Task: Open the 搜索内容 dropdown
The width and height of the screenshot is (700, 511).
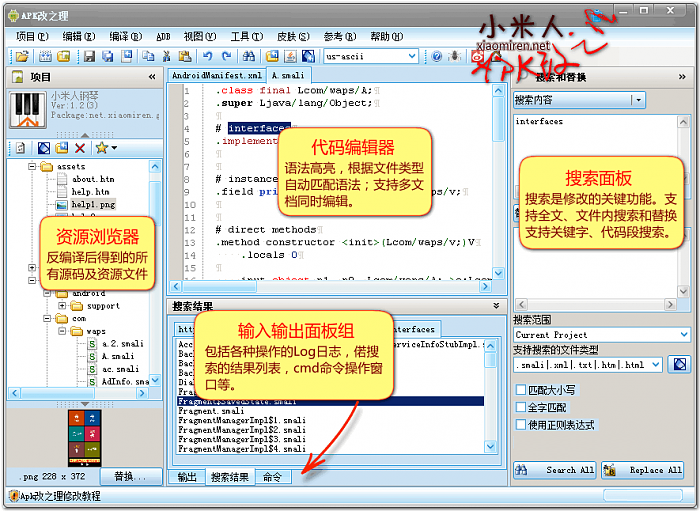Action: coord(638,100)
